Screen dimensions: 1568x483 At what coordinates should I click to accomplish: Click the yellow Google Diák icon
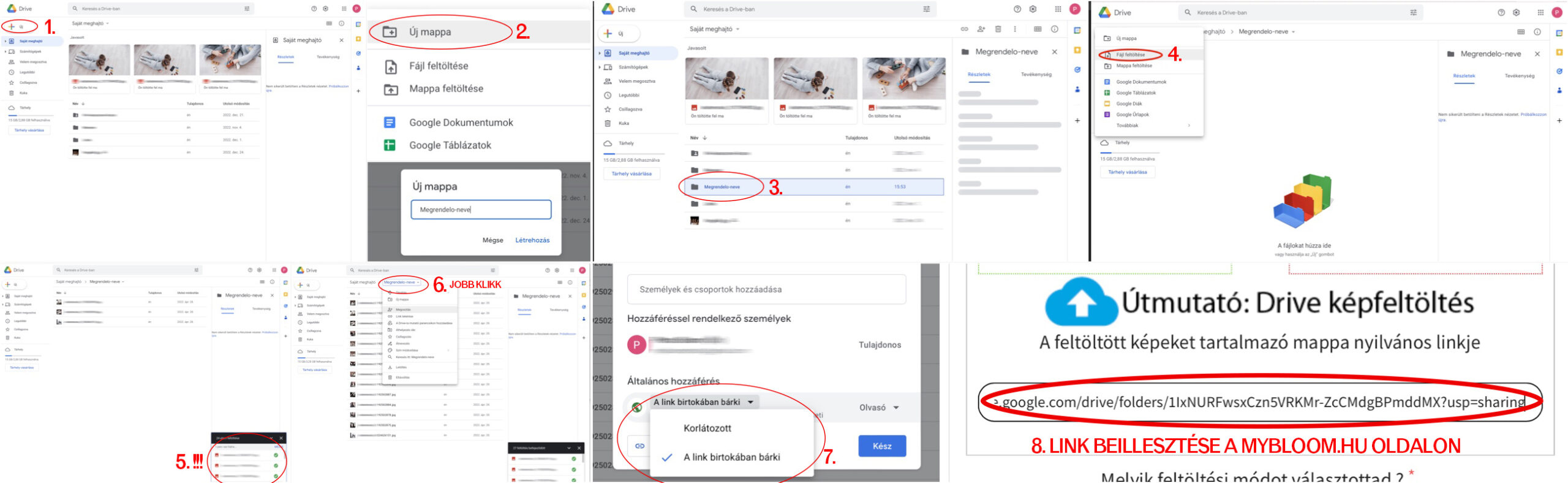pyautogui.click(x=1107, y=104)
